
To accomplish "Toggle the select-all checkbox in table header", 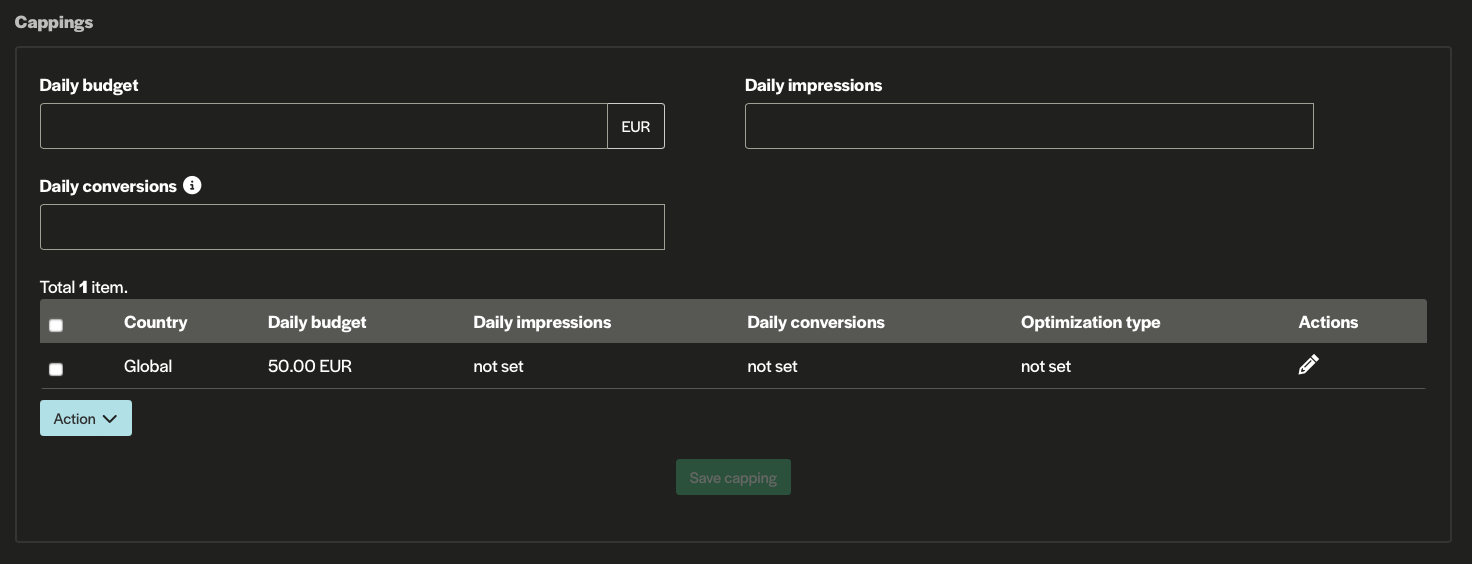I will tap(56, 325).
